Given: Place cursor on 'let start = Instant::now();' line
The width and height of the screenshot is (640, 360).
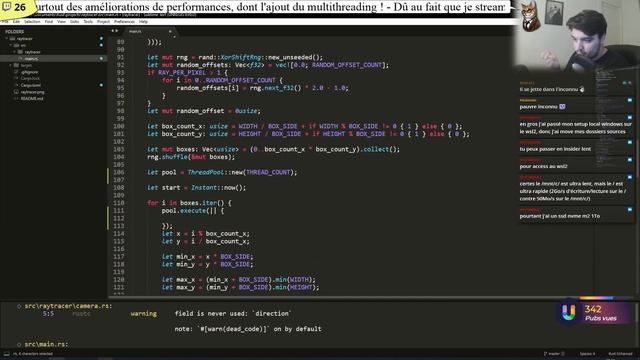Looking at the screenshot, I should click(196, 188).
